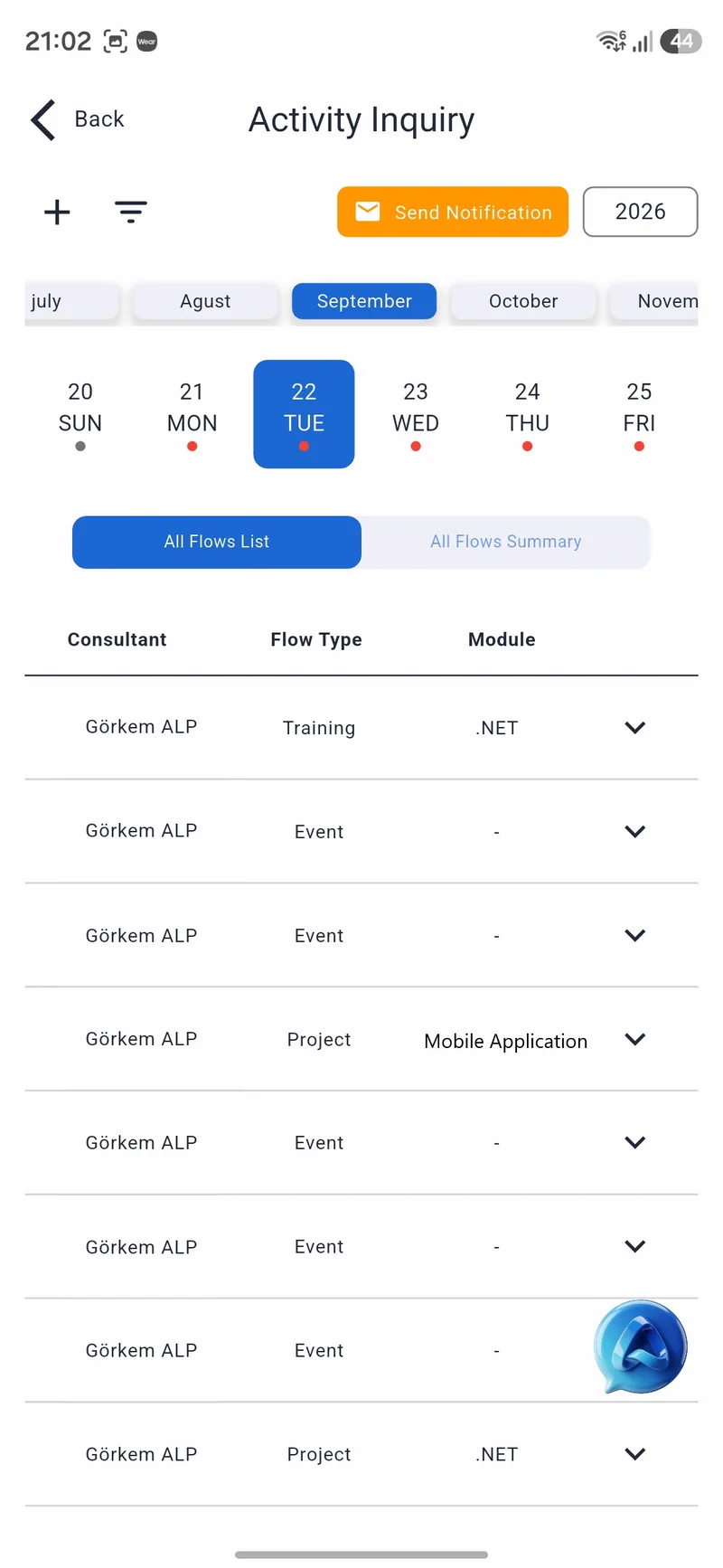Switch to All Flows Summary view

[x=506, y=542]
